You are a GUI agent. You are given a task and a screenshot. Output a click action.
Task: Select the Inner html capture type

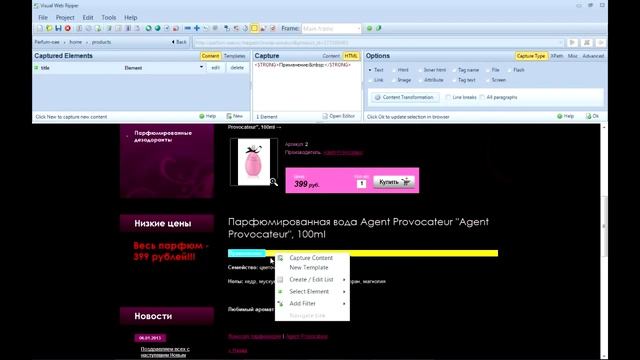coord(420,70)
